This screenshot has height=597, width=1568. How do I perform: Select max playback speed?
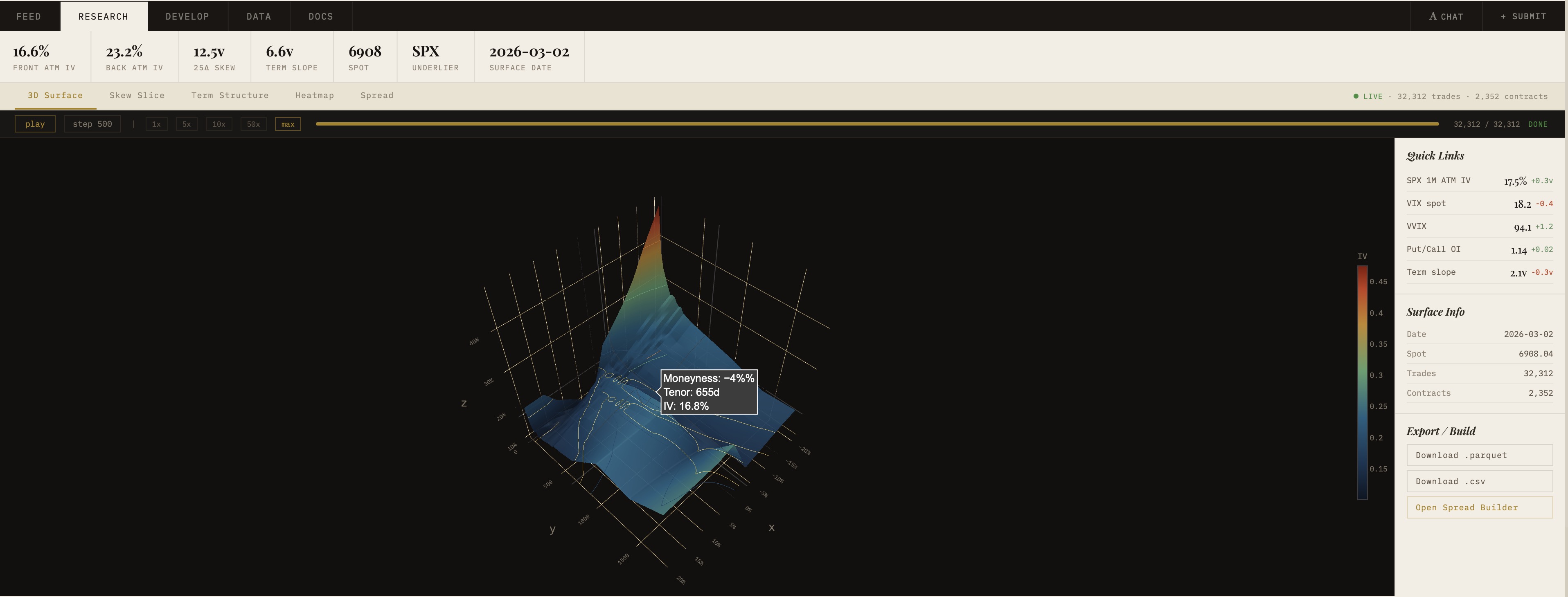click(x=288, y=124)
